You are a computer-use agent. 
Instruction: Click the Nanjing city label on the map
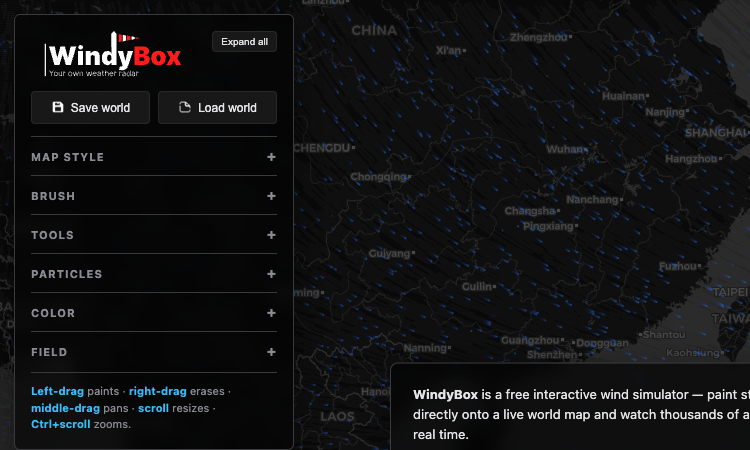[x=665, y=112]
